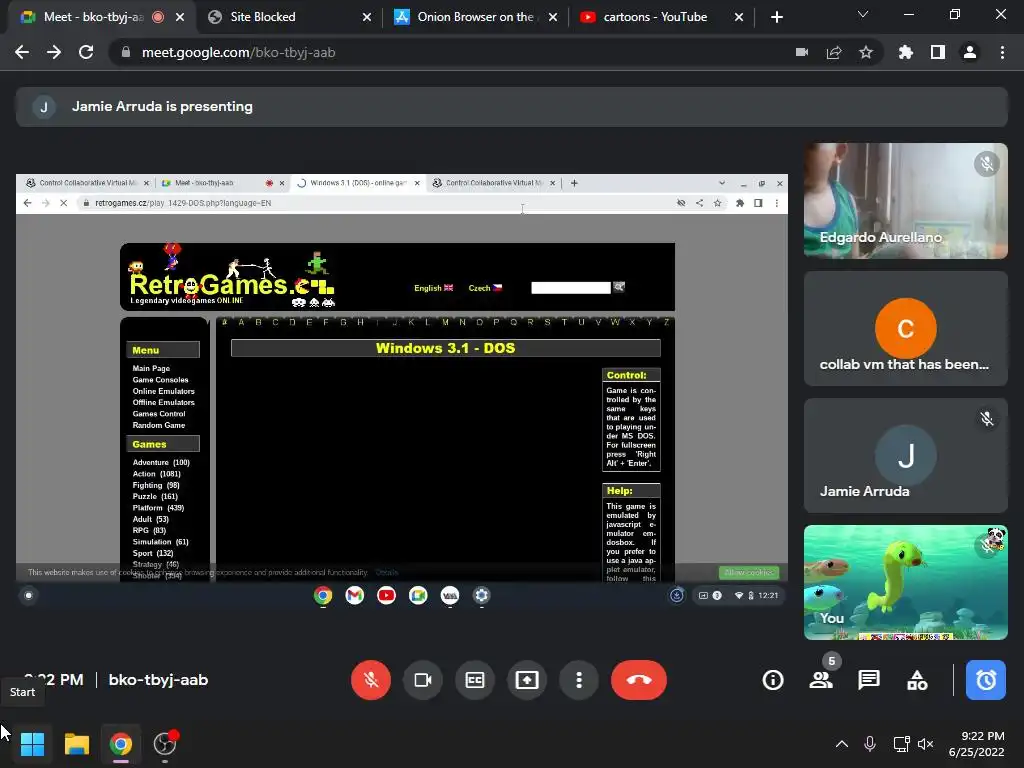
Task: Go forward with the browser forward arrow
Action: [x=54, y=52]
